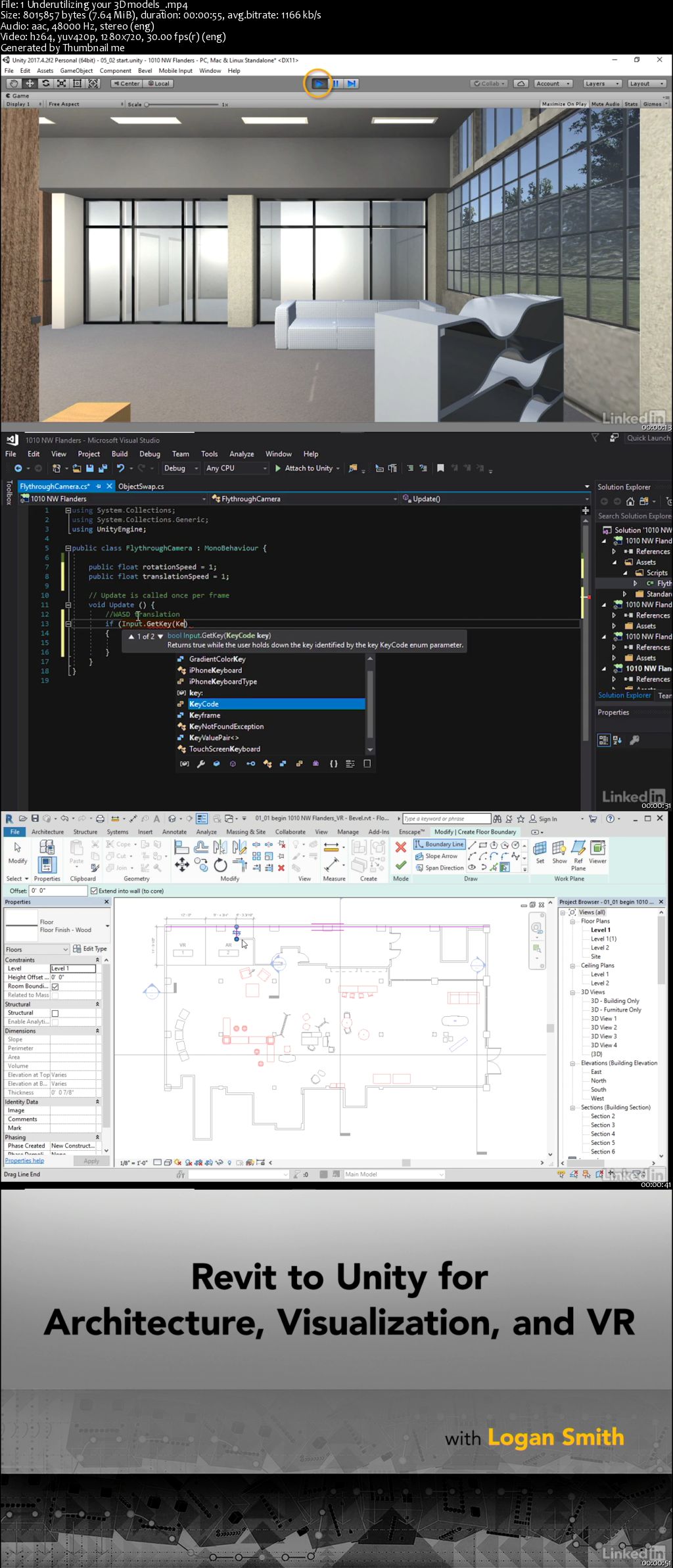673x1568 pixels.
Task: Open the Any CPU platform dropdown
Action: coord(236,468)
